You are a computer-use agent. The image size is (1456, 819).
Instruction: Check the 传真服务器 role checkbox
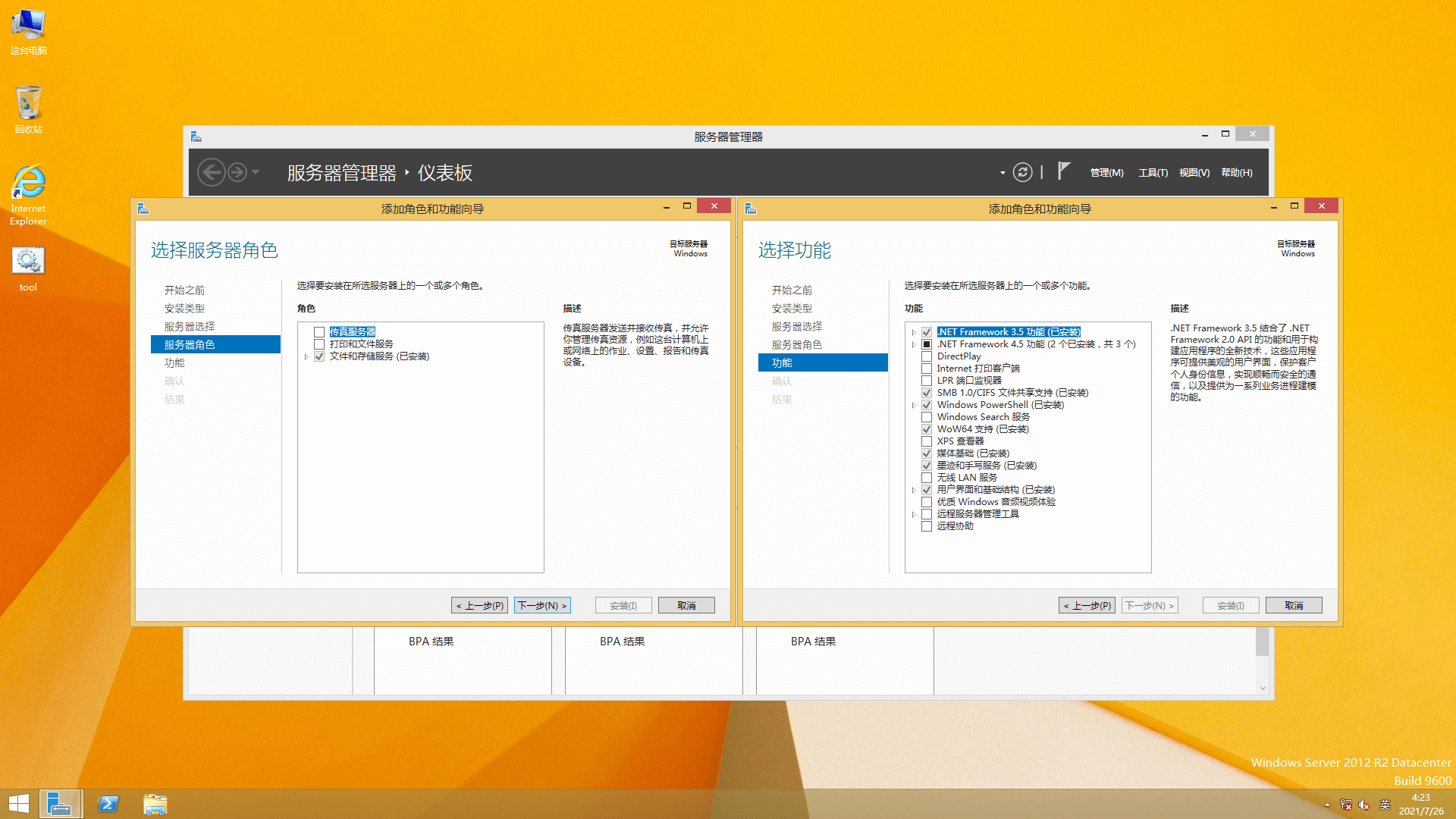point(319,332)
